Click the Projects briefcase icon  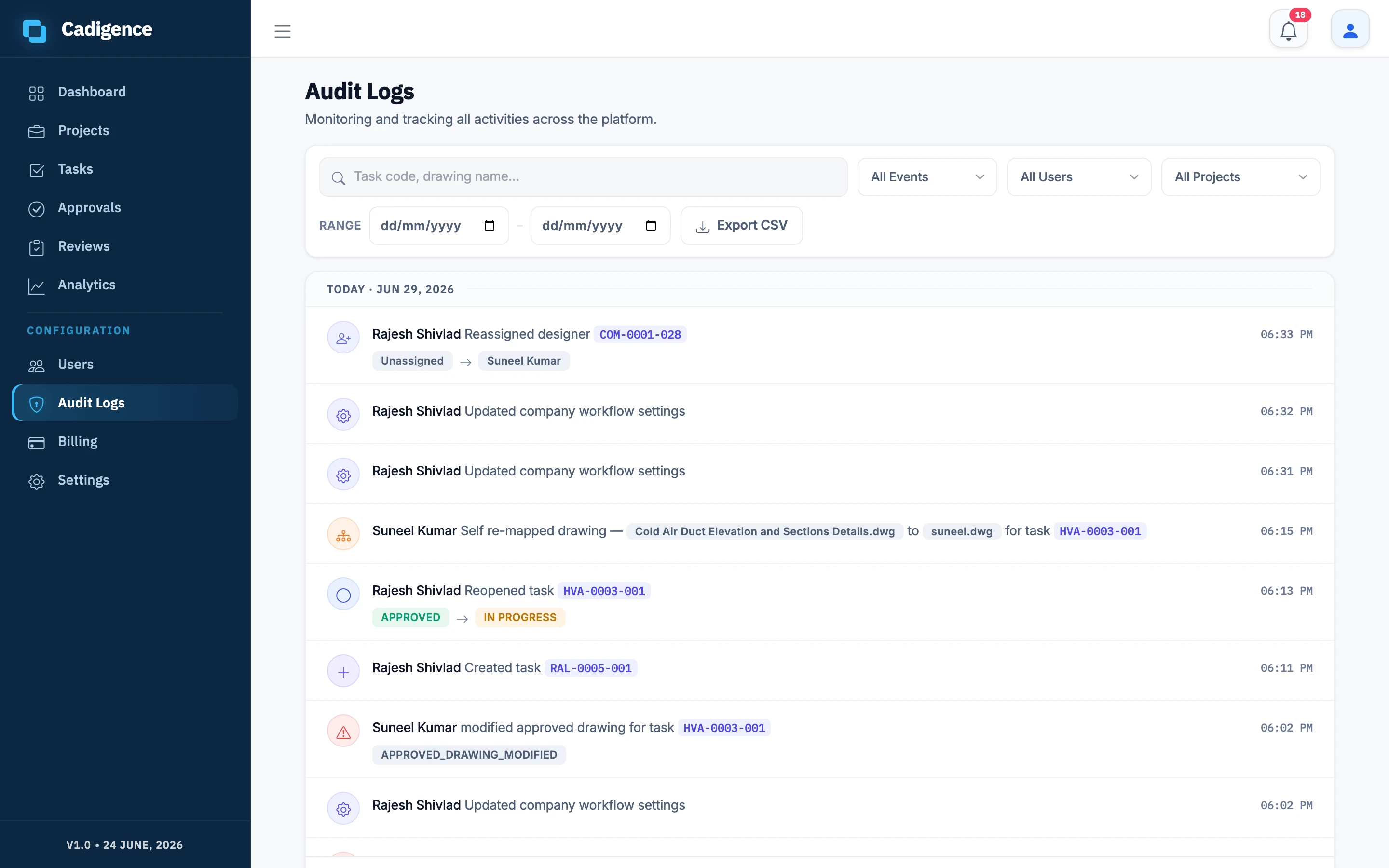pos(37,132)
